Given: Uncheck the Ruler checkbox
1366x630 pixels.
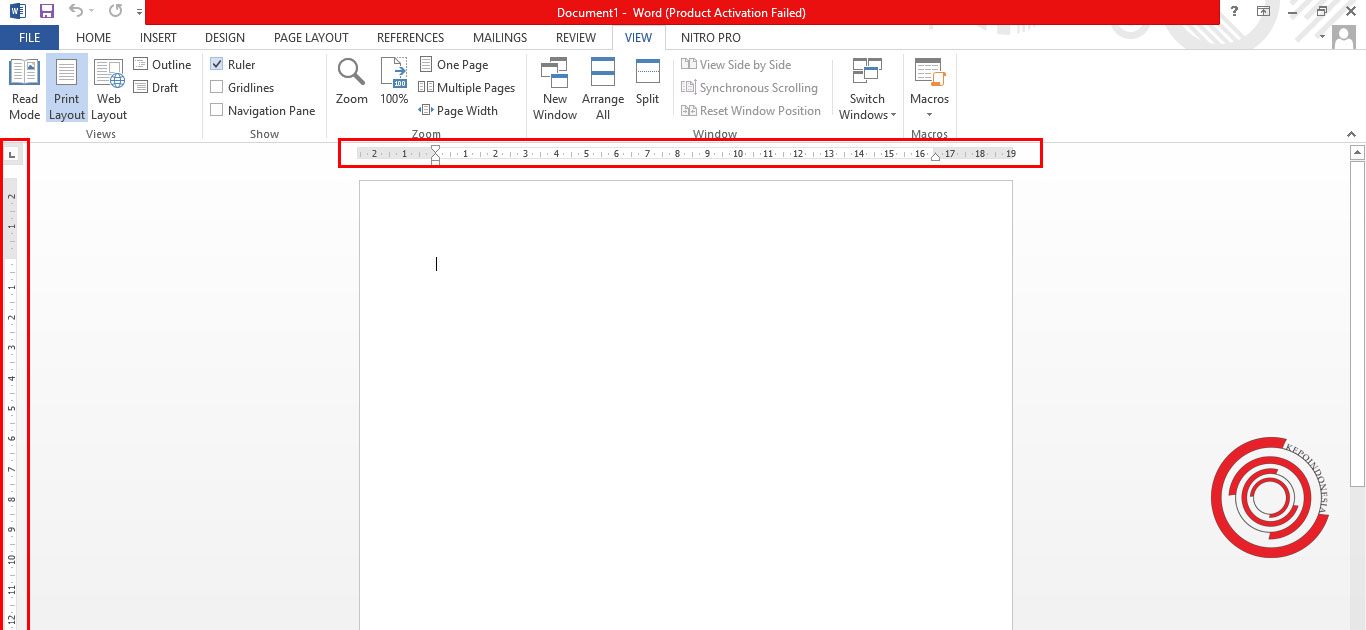Looking at the screenshot, I should [217, 65].
